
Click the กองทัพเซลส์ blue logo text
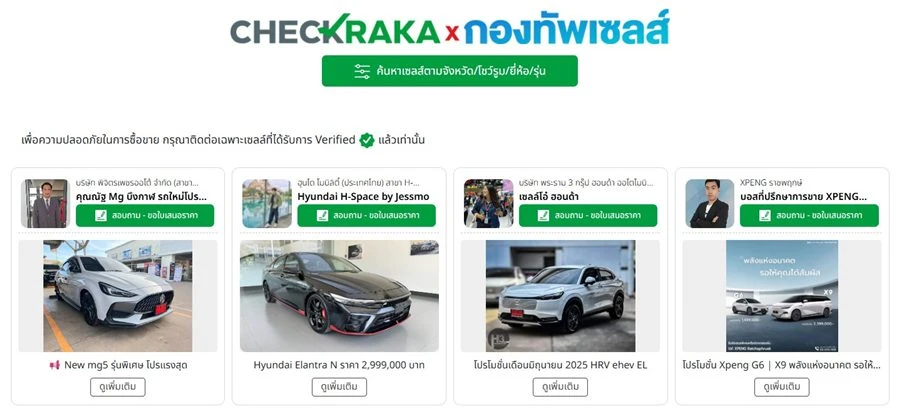coord(567,29)
